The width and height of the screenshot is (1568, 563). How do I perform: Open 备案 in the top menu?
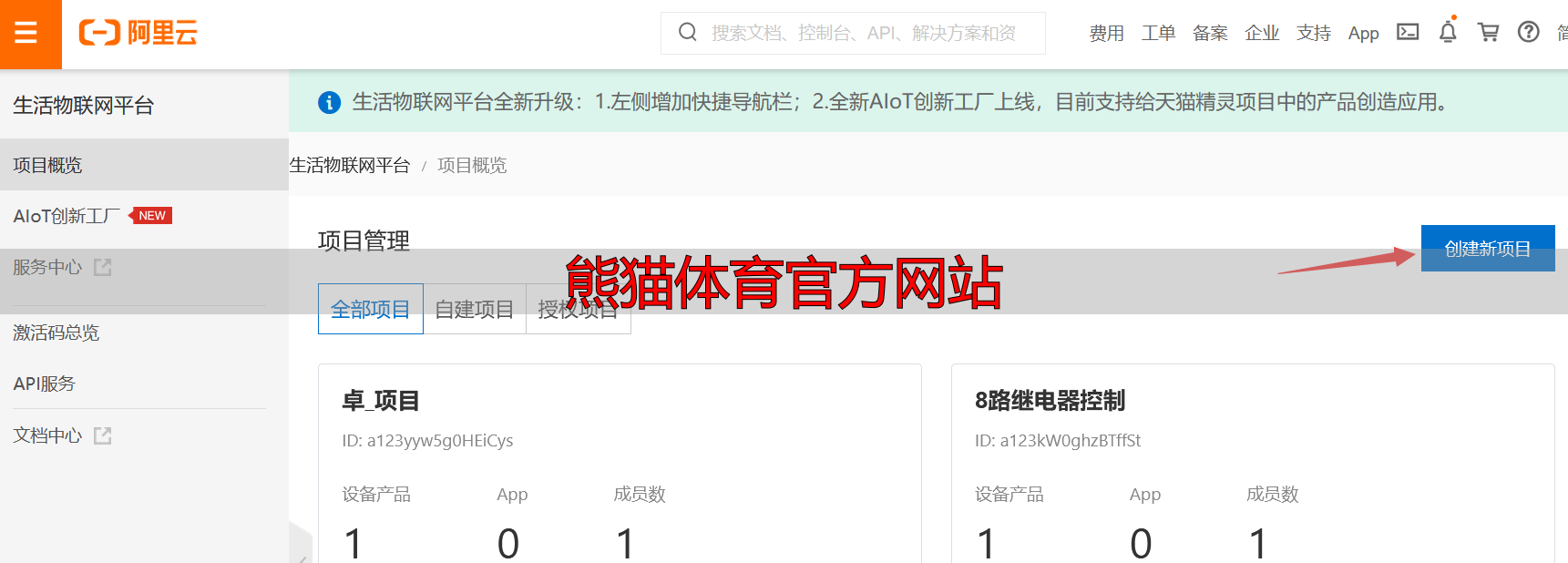[1211, 34]
